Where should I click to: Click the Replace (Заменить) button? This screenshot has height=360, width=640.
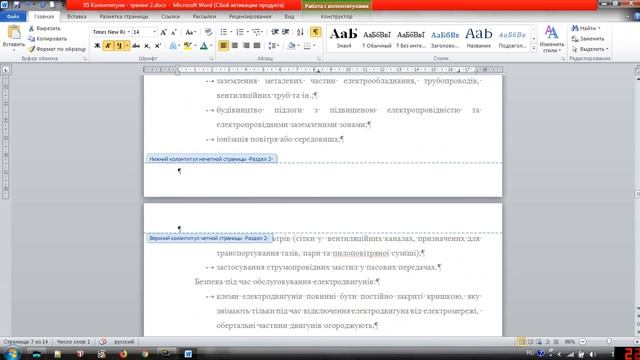click(x=588, y=39)
